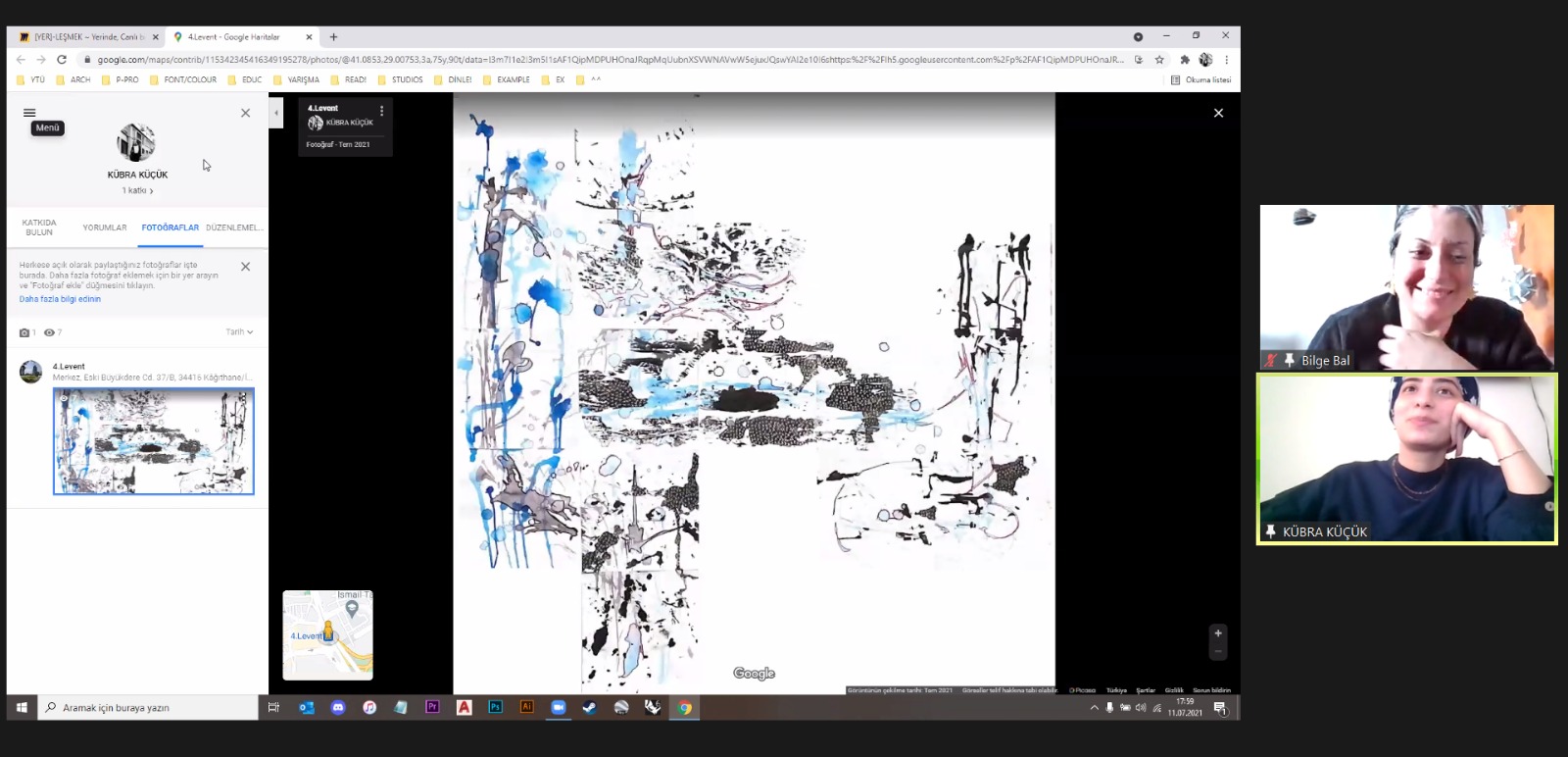Bookmark this page with the star icon
The width and height of the screenshot is (1568, 757).
(1159, 60)
